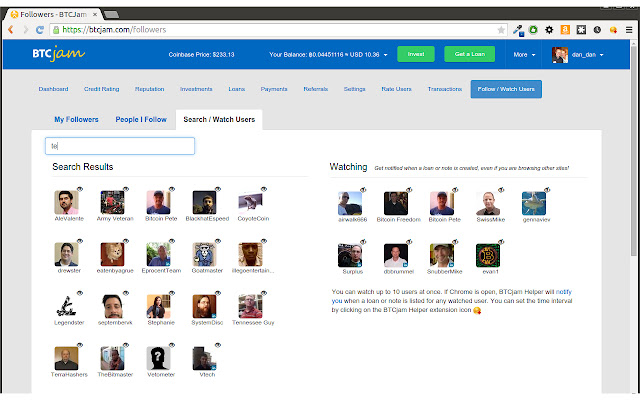Switch to the My Followers tab
The image size is (640, 400).
click(x=76, y=120)
